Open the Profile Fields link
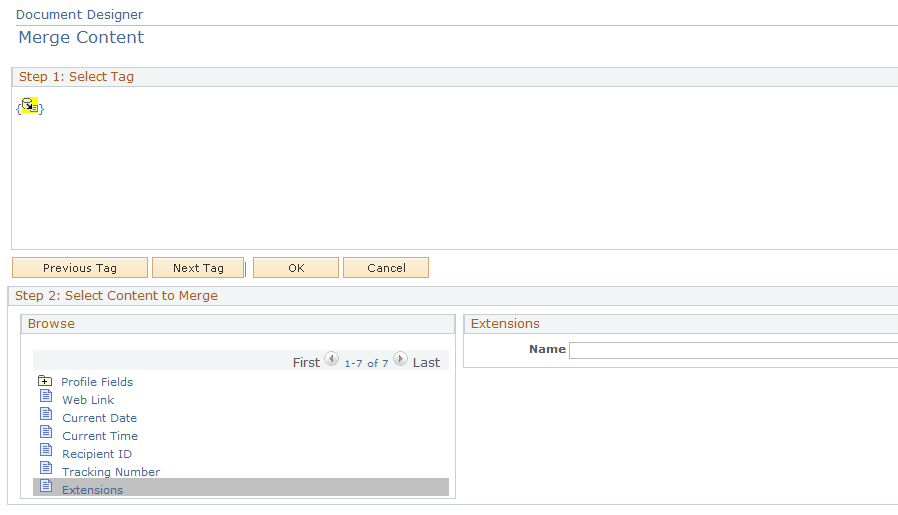 point(97,382)
